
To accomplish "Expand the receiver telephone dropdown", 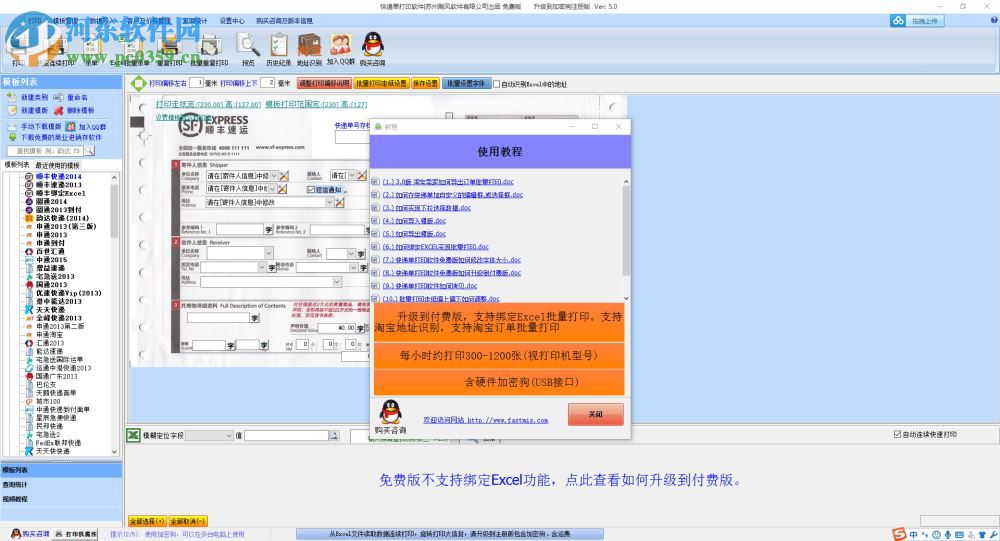I will 261,267.
